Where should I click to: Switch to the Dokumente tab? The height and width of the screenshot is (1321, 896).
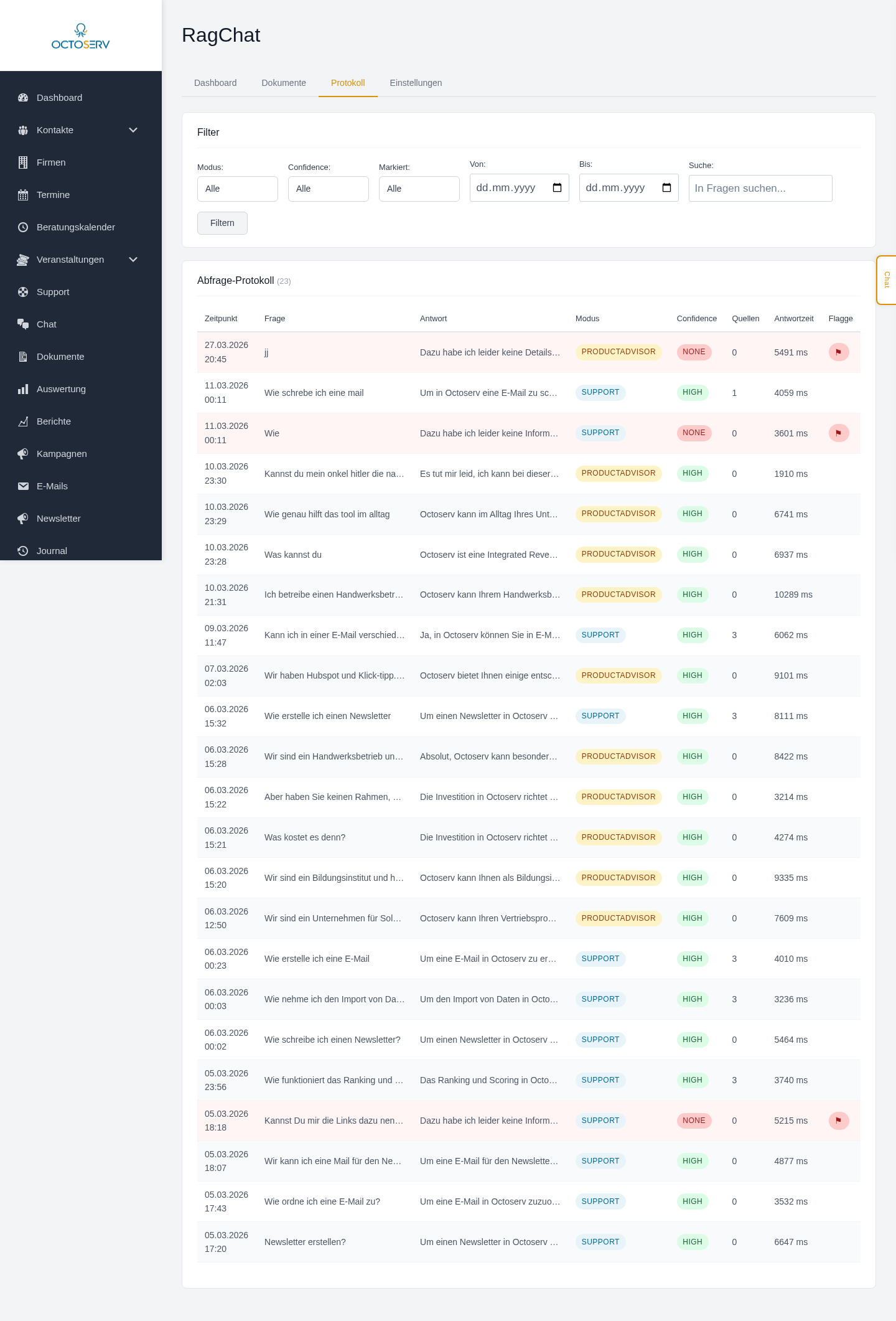(284, 83)
